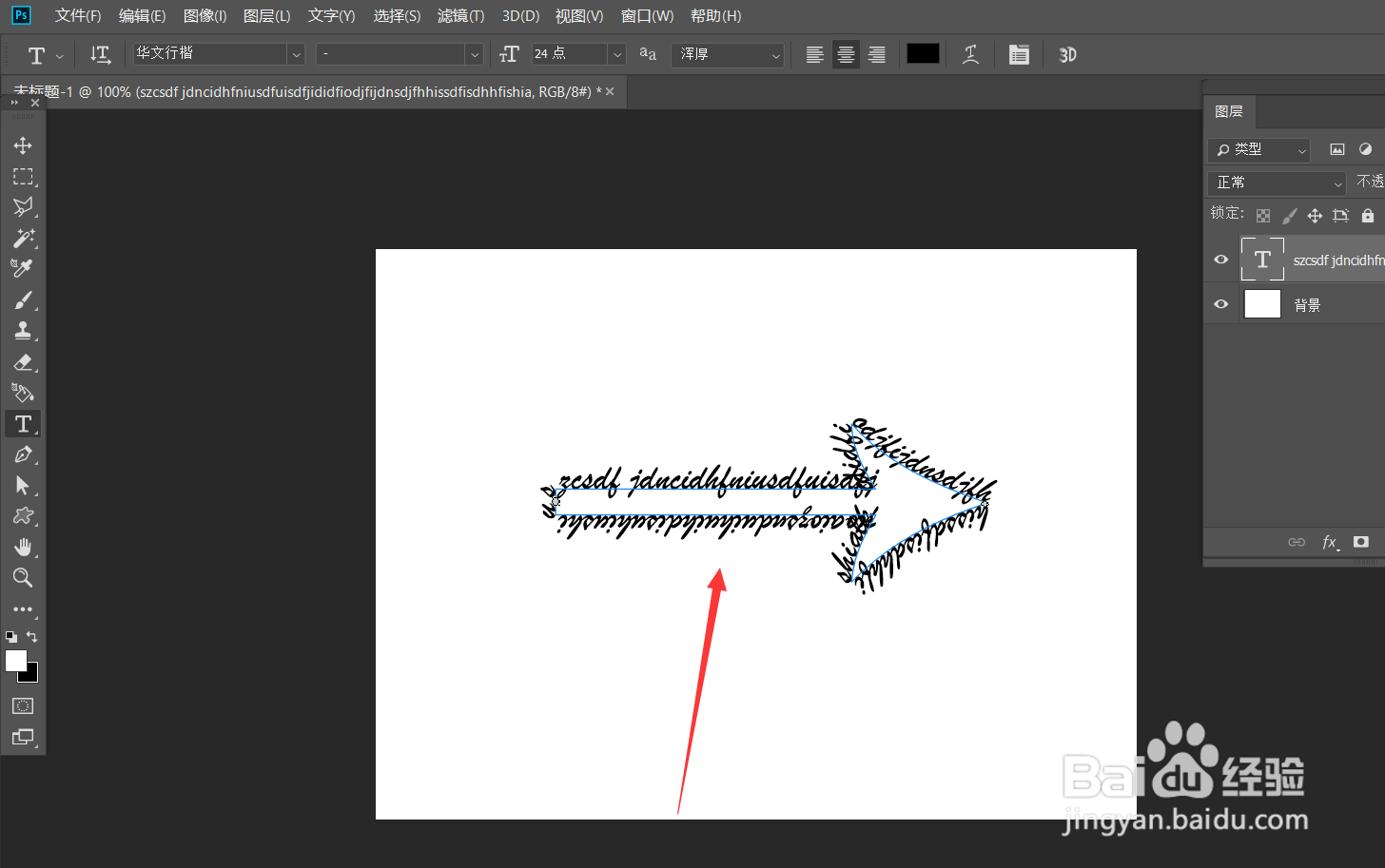Select the Brush tool
1385x868 pixels.
(23, 300)
